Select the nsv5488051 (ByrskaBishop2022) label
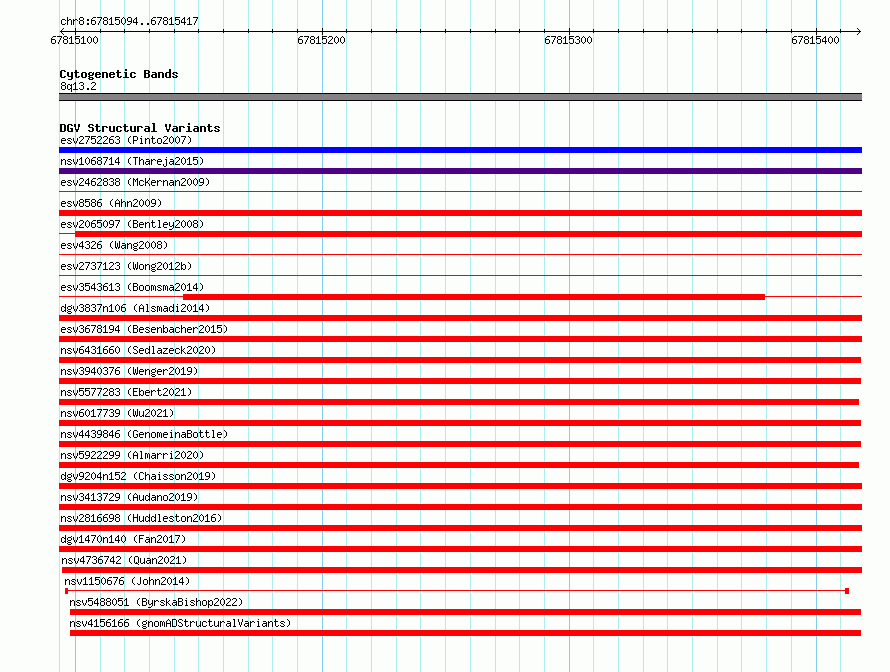The width and height of the screenshot is (890, 672). (x=156, y=602)
